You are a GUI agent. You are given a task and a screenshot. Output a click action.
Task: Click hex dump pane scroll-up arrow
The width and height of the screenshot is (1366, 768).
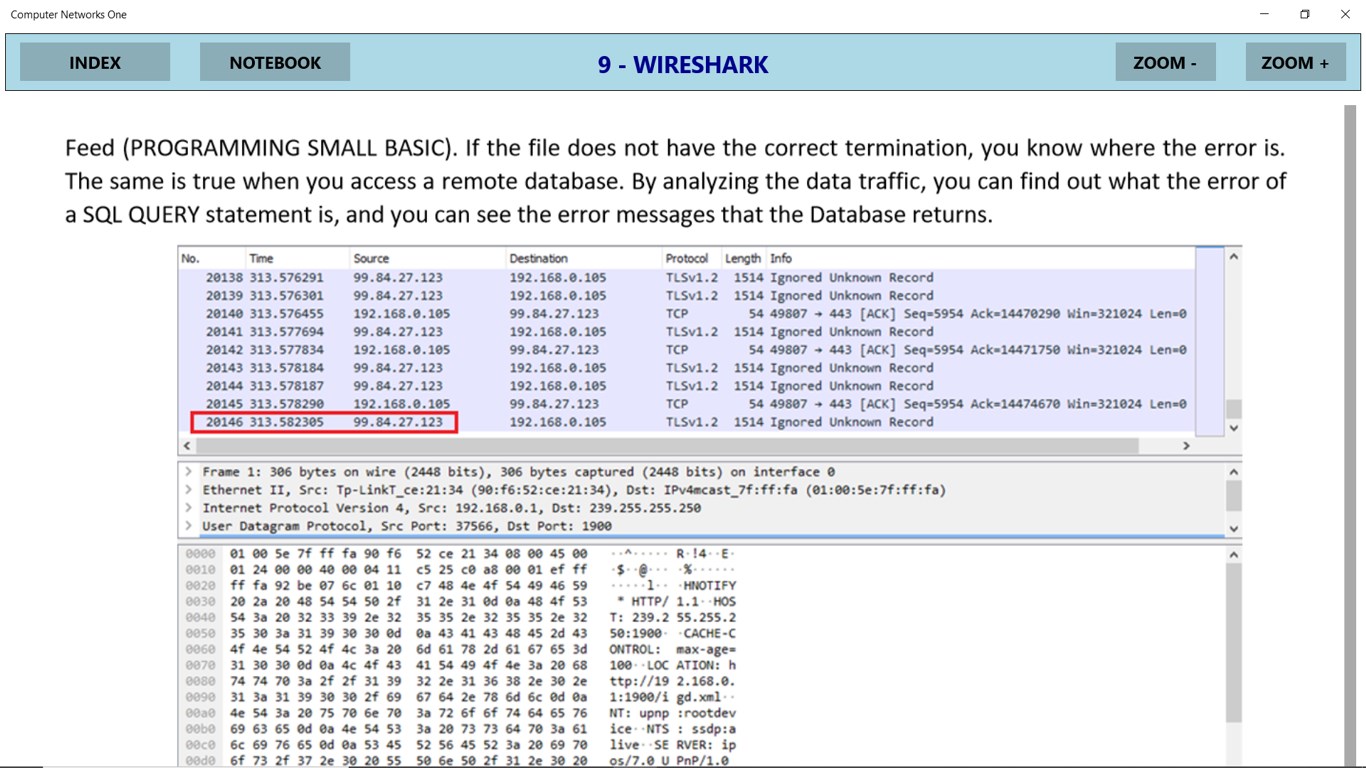pos(1234,555)
